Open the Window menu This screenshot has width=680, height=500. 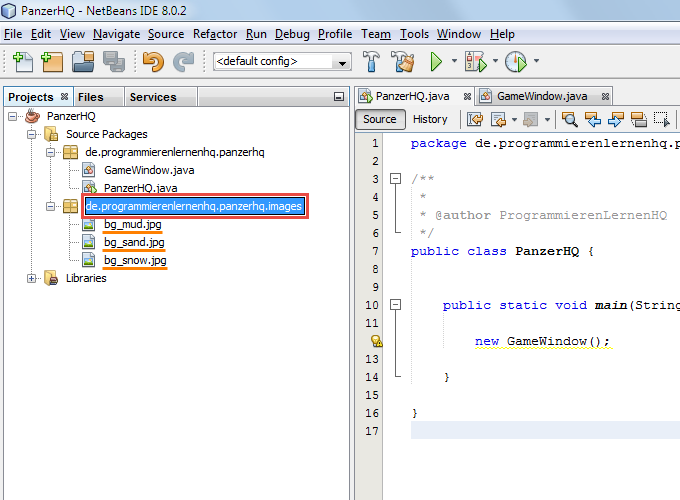point(459,34)
